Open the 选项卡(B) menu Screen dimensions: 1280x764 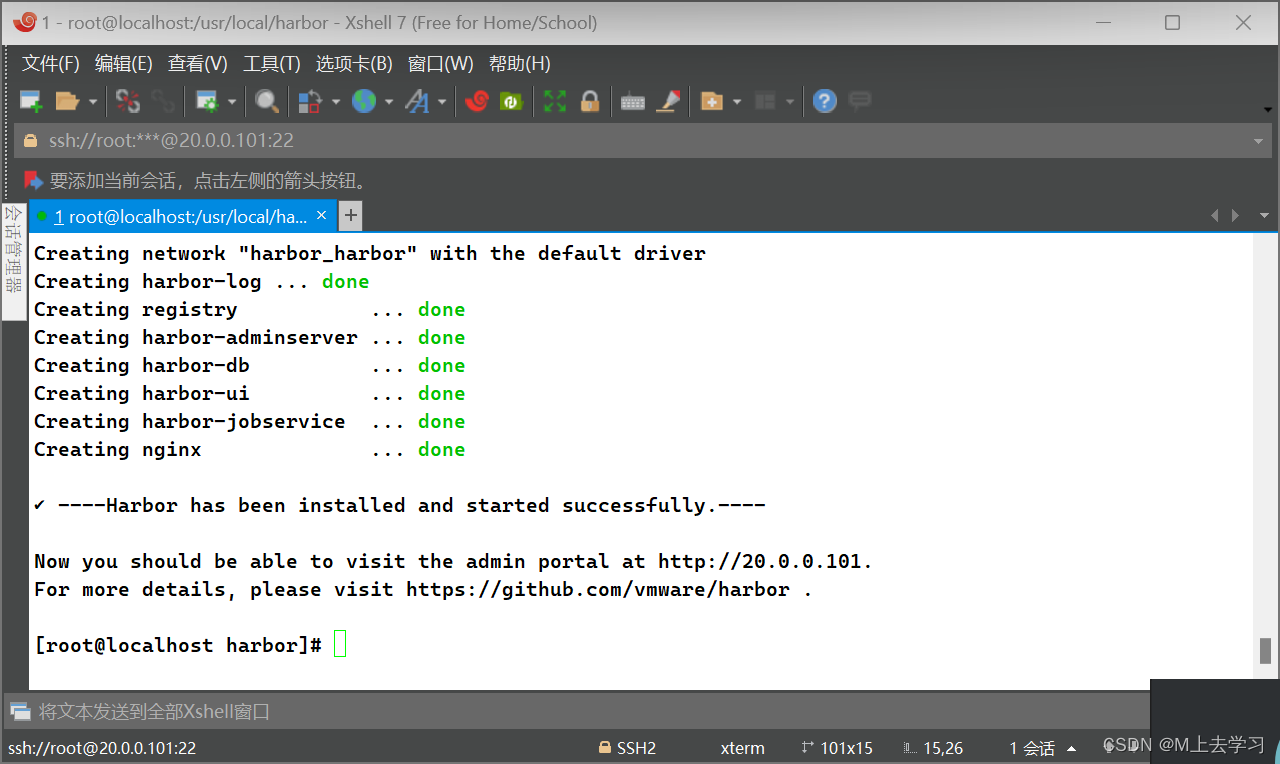tap(354, 64)
